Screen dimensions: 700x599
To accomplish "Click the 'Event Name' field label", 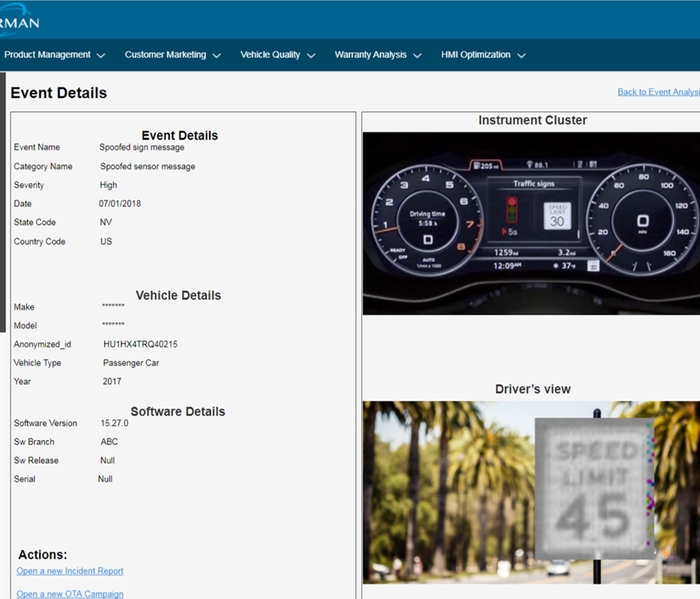I will [37, 147].
